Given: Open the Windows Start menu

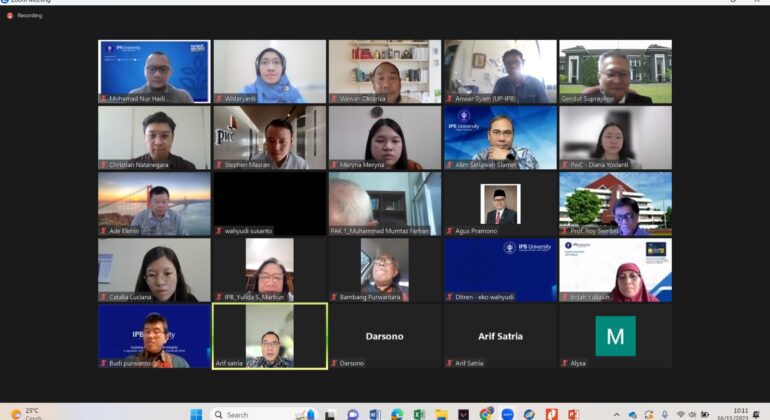Looking at the screenshot, I should pyautogui.click(x=196, y=415).
